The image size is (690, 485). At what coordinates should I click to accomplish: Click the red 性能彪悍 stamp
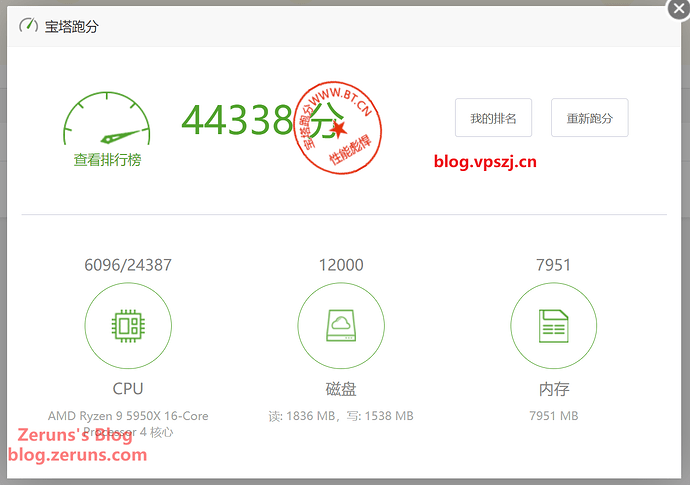click(339, 127)
